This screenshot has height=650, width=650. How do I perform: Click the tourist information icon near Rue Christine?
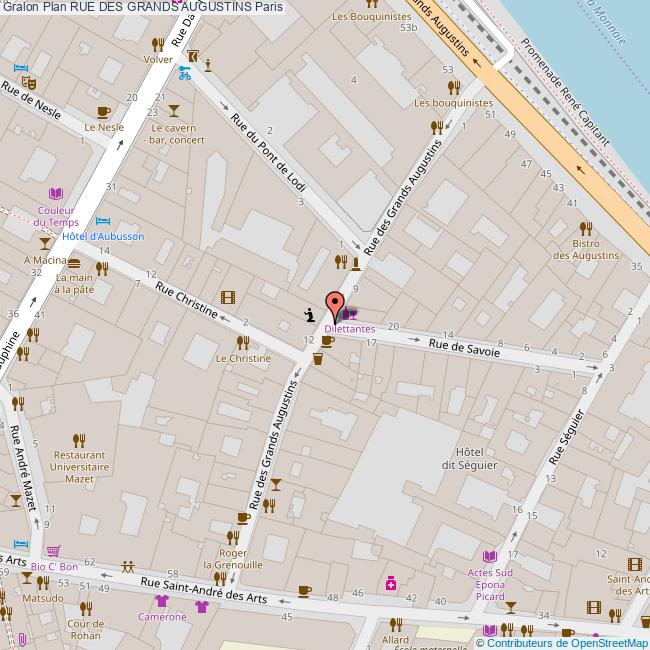tap(310, 315)
